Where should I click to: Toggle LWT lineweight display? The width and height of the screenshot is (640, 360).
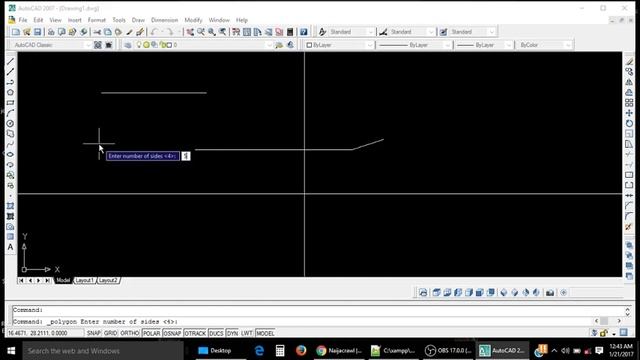247,333
